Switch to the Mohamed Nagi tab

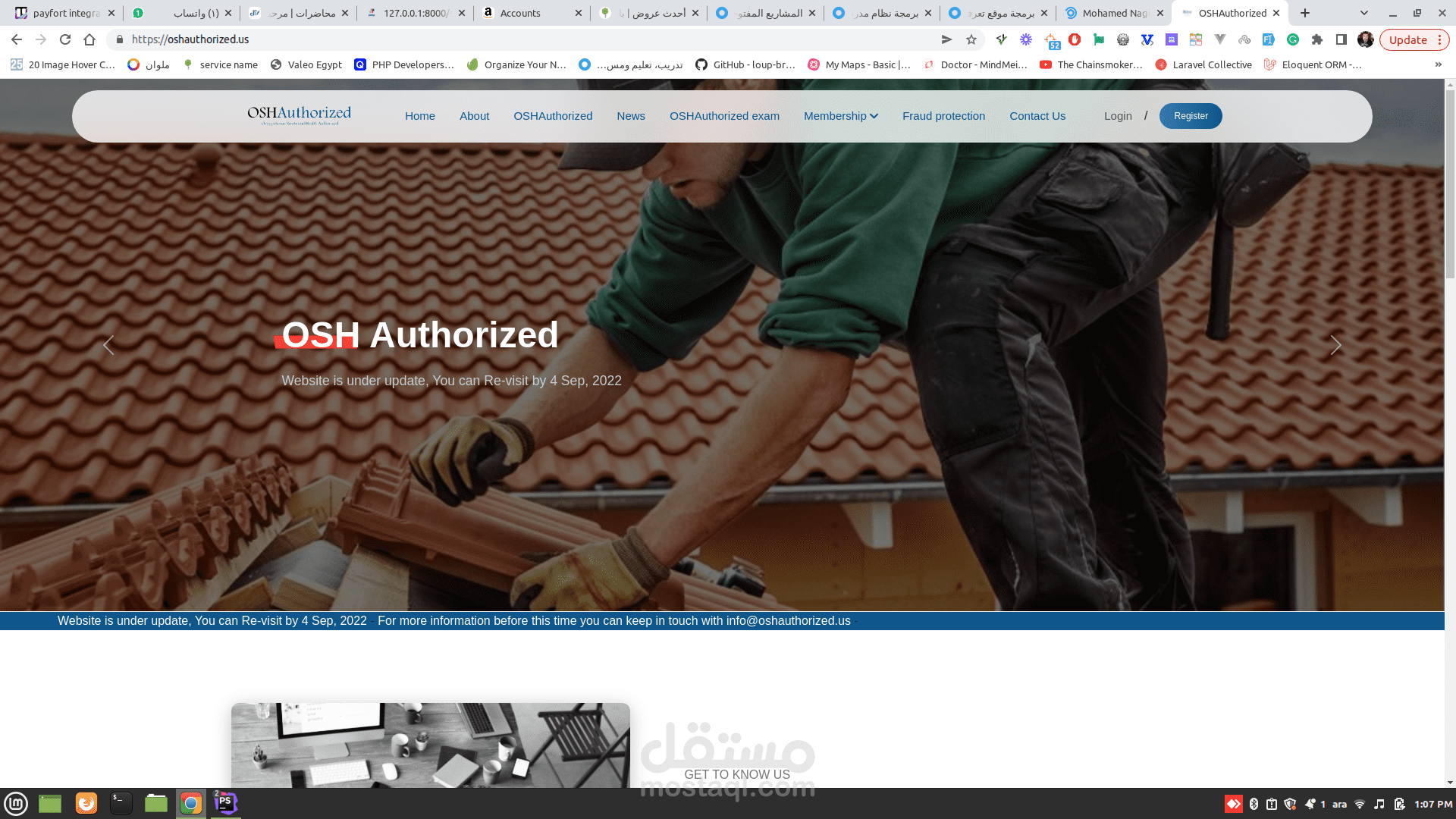1115,13
